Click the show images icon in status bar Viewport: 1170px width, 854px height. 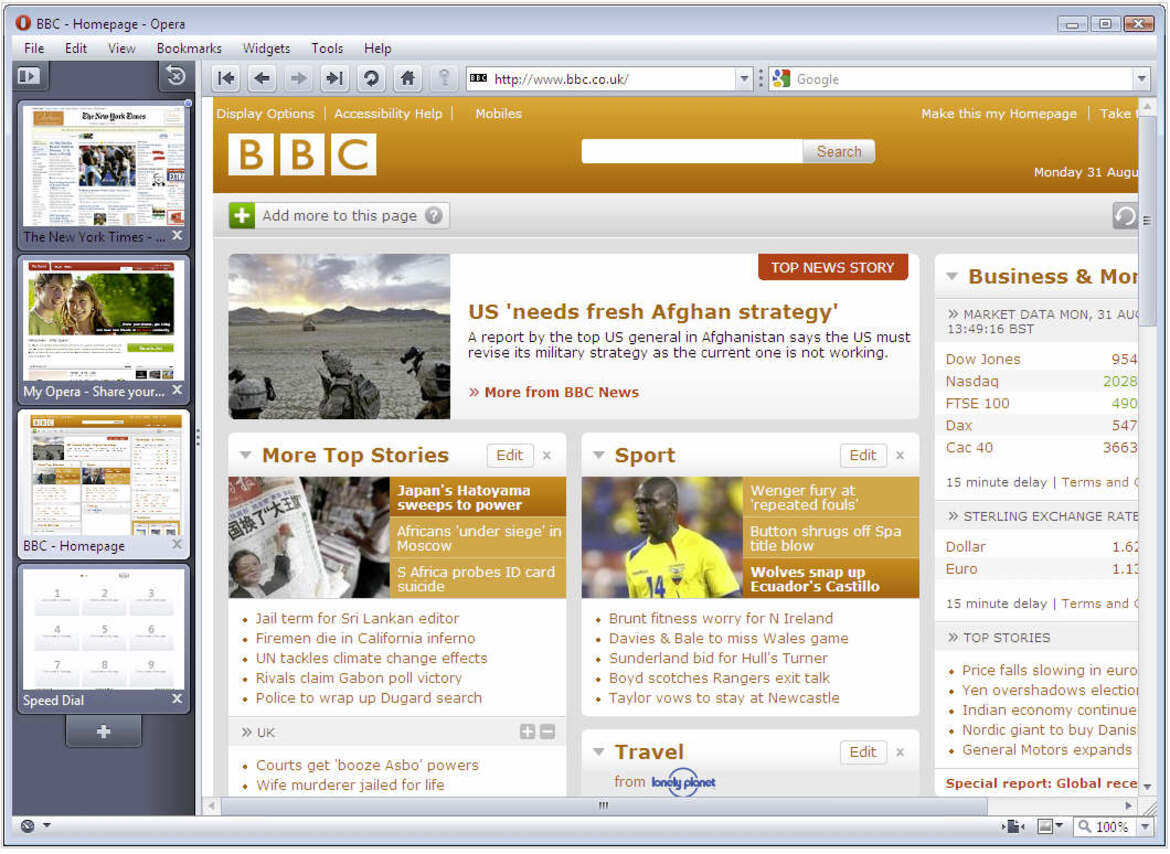pos(1045,826)
